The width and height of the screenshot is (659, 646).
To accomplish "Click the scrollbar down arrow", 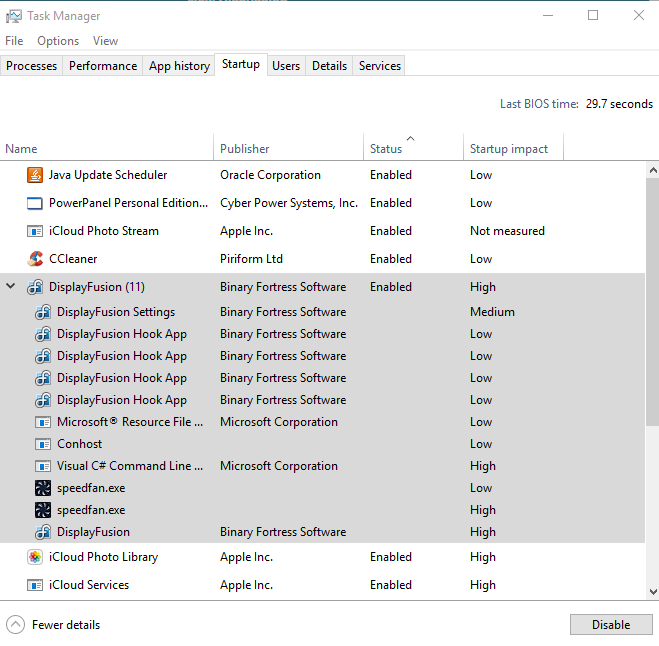I will point(653,592).
